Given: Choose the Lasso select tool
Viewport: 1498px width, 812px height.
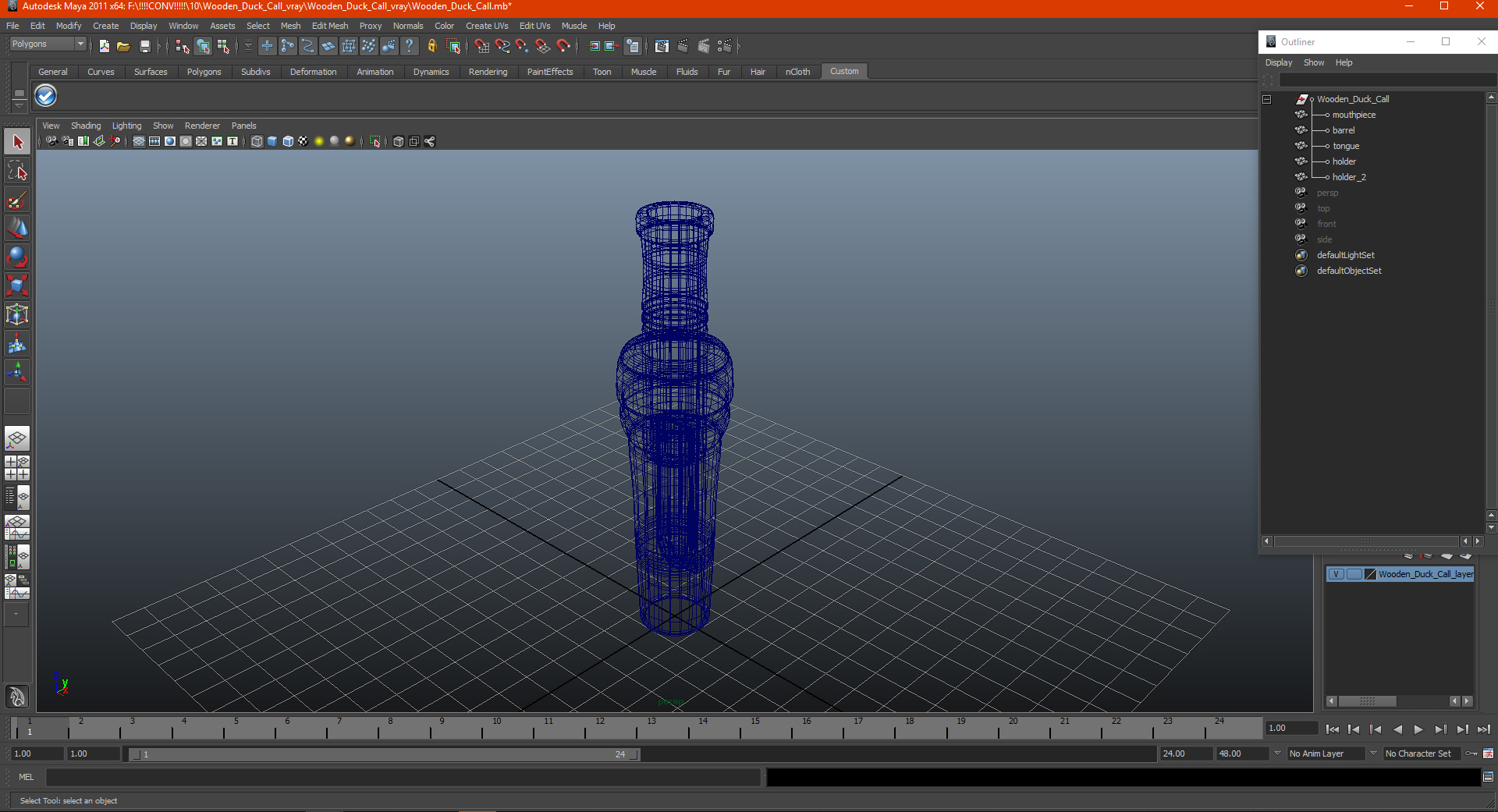Looking at the screenshot, I should coord(17,171).
